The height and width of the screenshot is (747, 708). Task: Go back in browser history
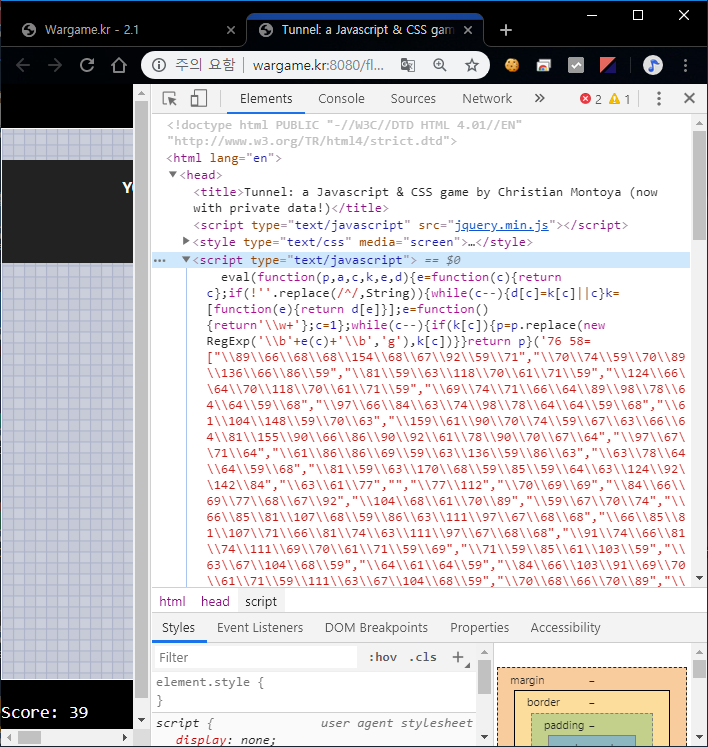[23, 65]
